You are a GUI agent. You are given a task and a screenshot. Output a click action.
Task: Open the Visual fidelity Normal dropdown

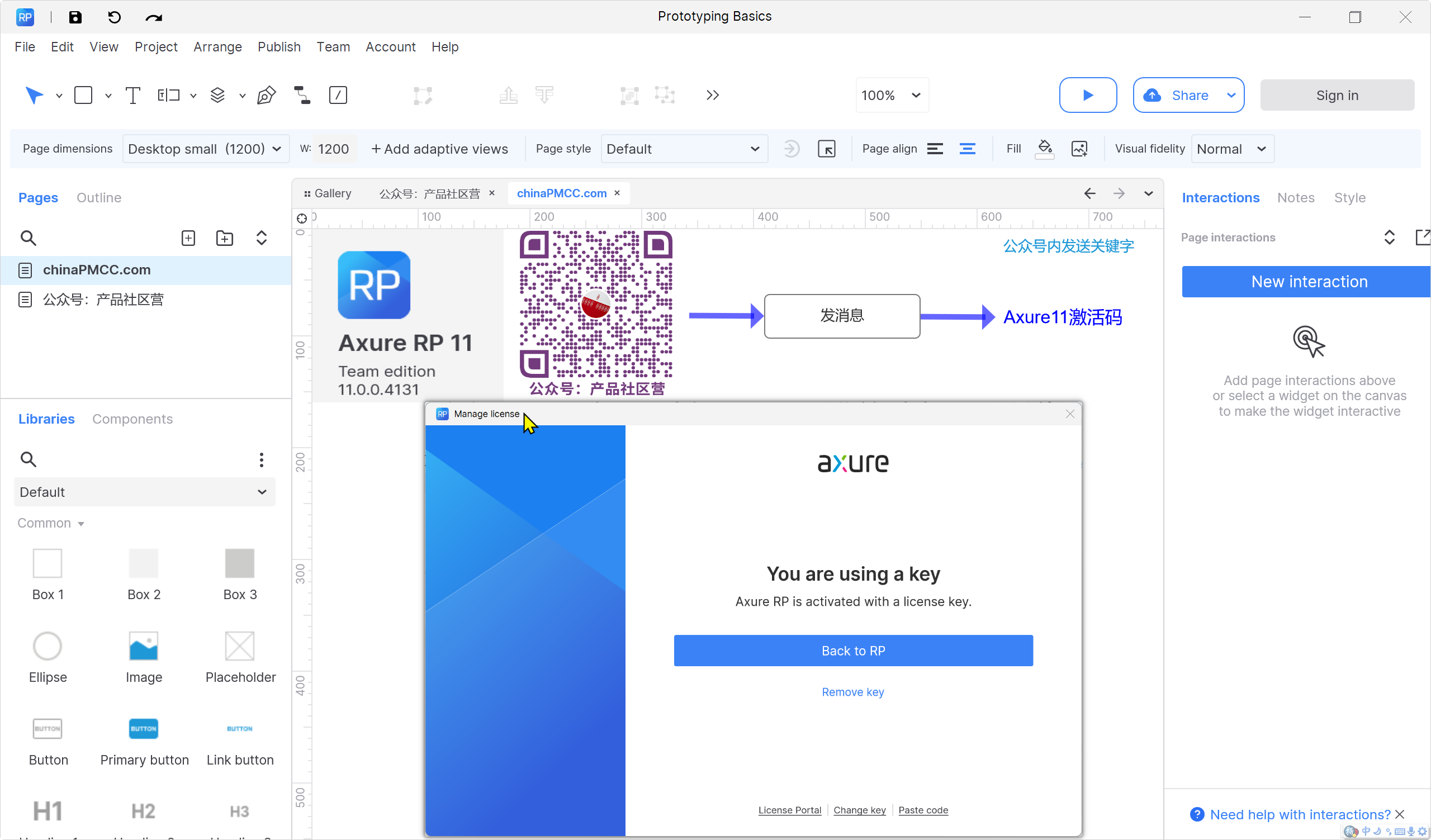click(1232, 149)
